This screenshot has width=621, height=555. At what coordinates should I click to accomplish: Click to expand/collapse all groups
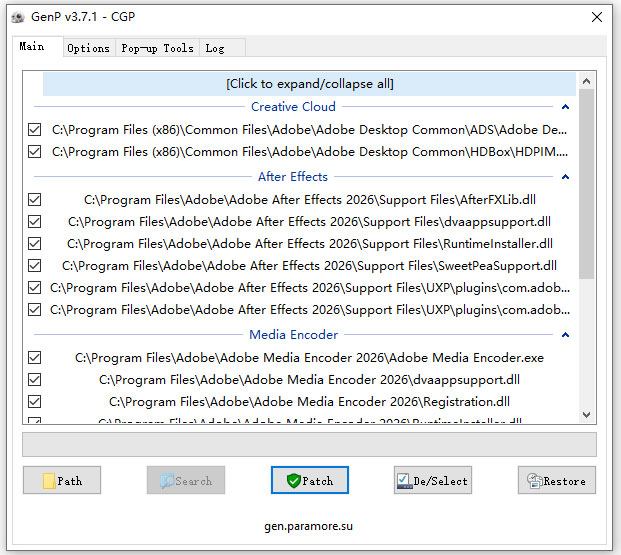pyautogui.click(x=309, y=84)
